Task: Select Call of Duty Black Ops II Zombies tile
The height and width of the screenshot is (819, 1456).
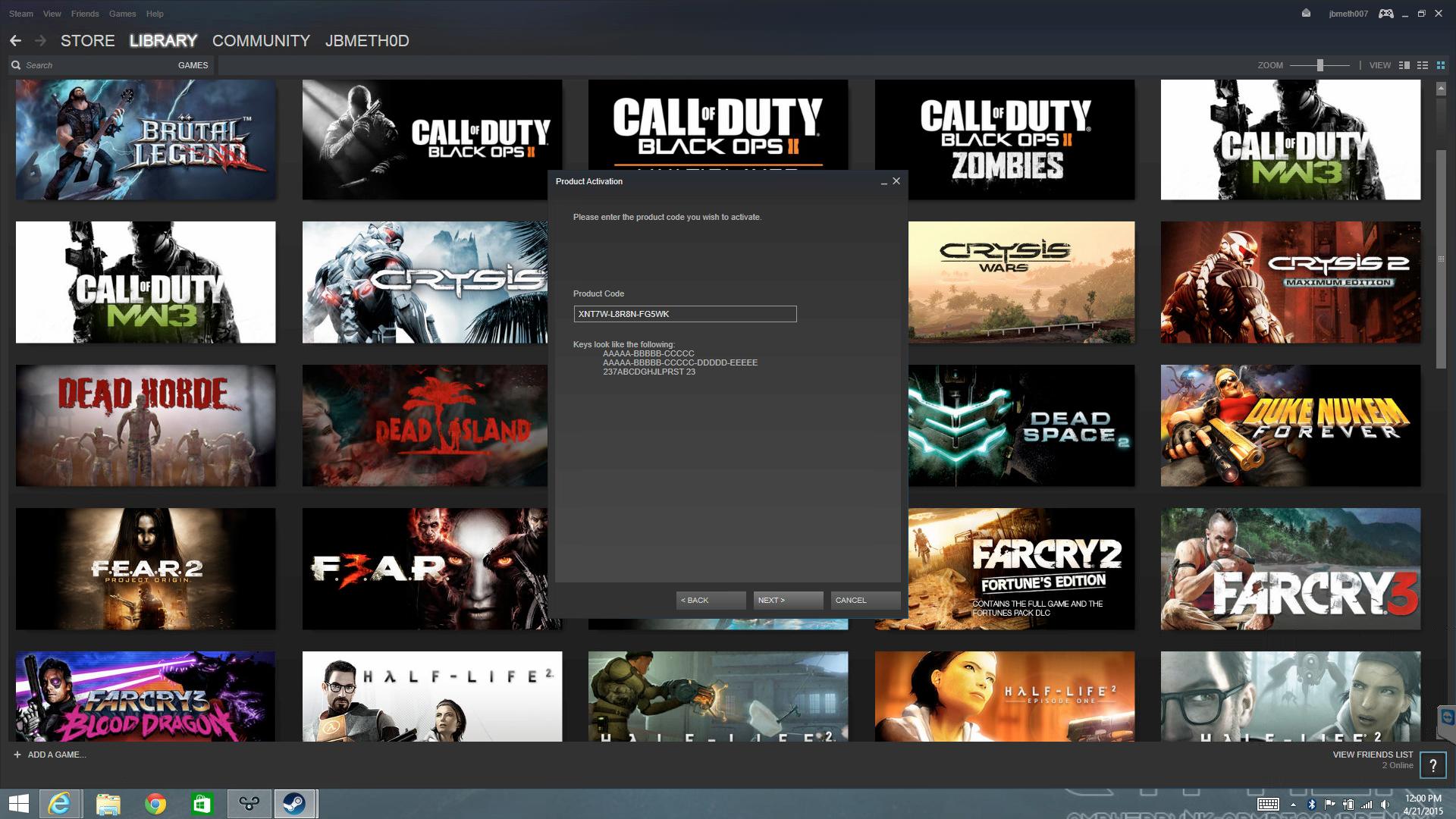Action: tap(1005, 140)
